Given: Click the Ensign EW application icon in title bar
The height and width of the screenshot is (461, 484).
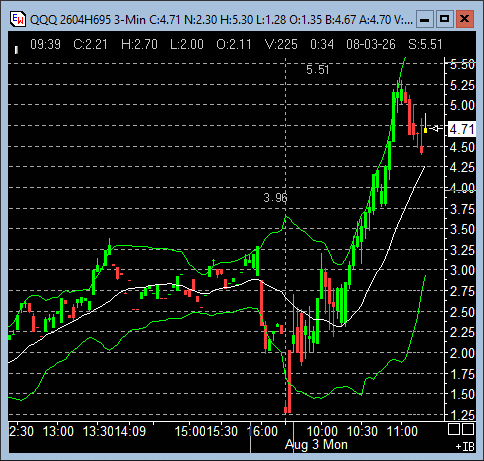Looking at the screenshot, I should click(x=17, y=19).
